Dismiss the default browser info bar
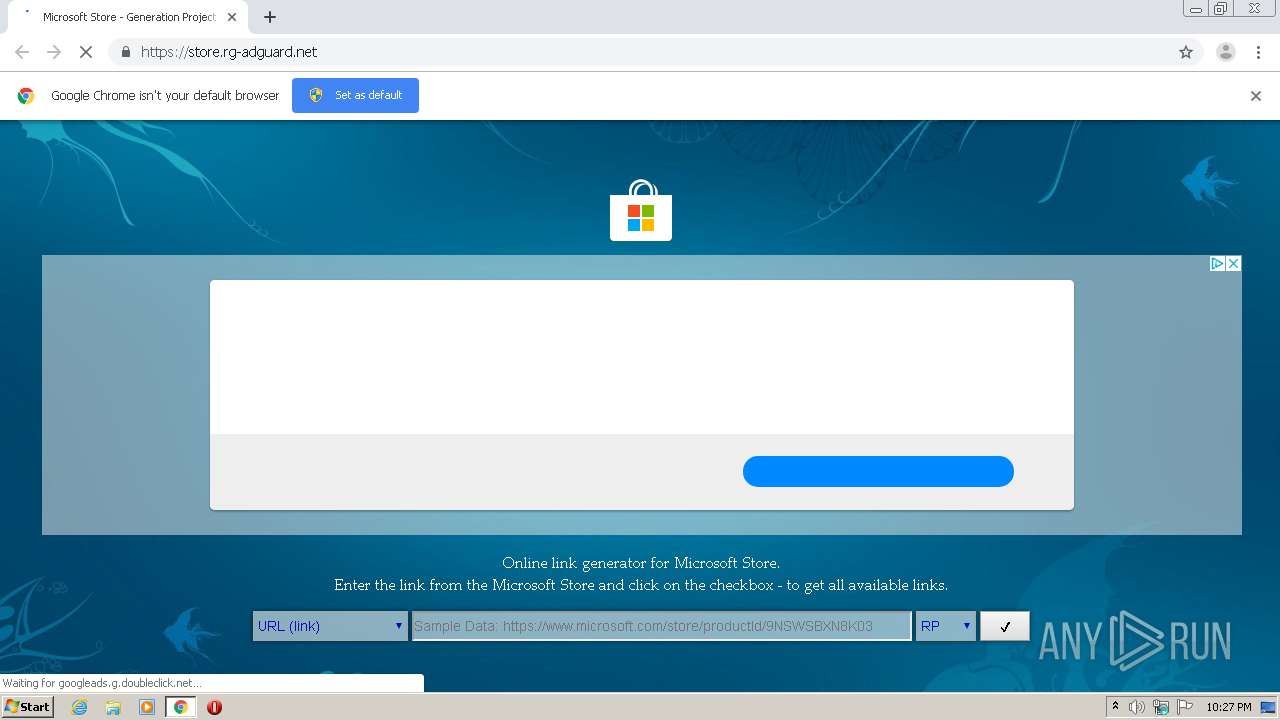1280x720 pixels. 1256,96
